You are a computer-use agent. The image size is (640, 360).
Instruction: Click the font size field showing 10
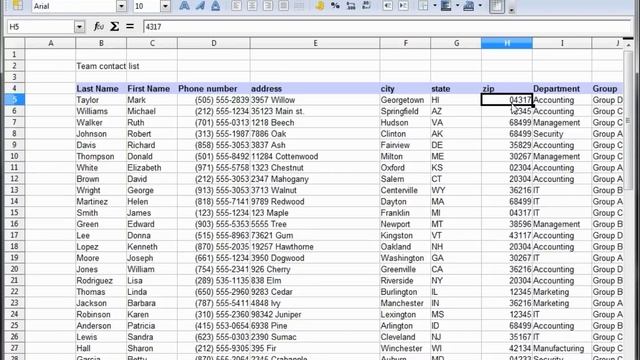click(147, 6)
